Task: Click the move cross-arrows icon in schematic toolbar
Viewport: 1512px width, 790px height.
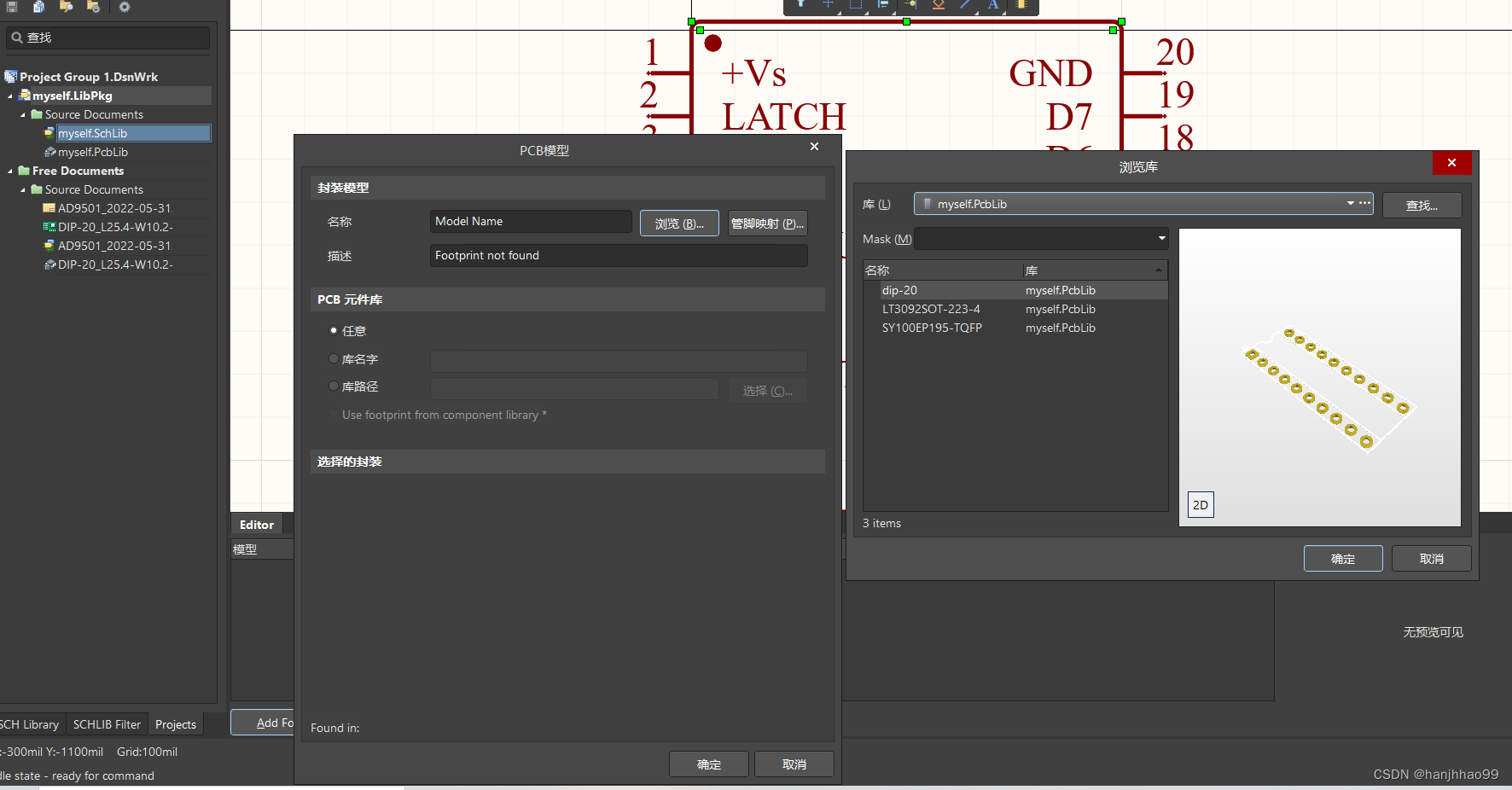Action: click(x=828, y=4)
